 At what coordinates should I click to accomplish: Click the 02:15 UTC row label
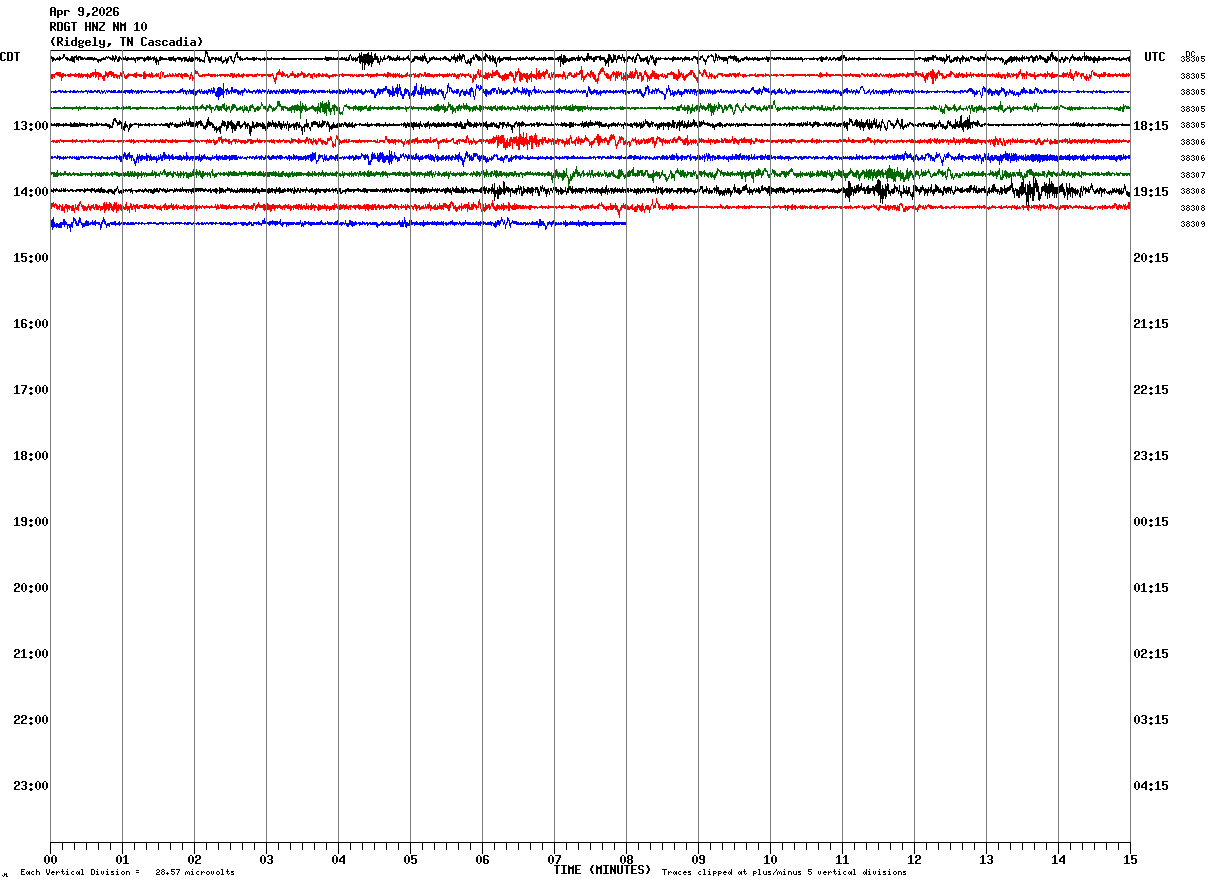(1151, 653)
